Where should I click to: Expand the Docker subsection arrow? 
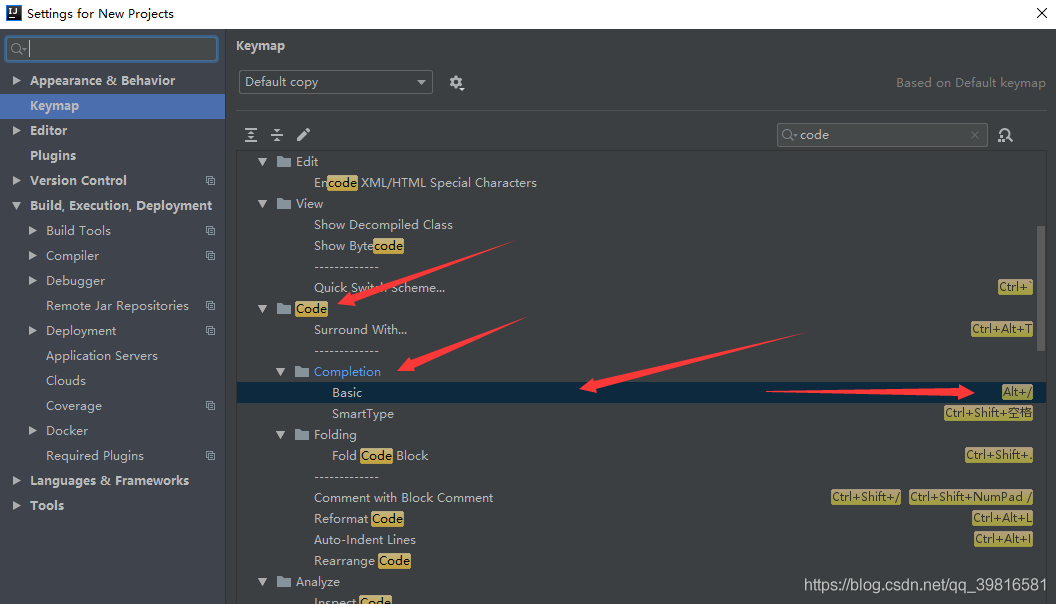(x=32, y=430)
